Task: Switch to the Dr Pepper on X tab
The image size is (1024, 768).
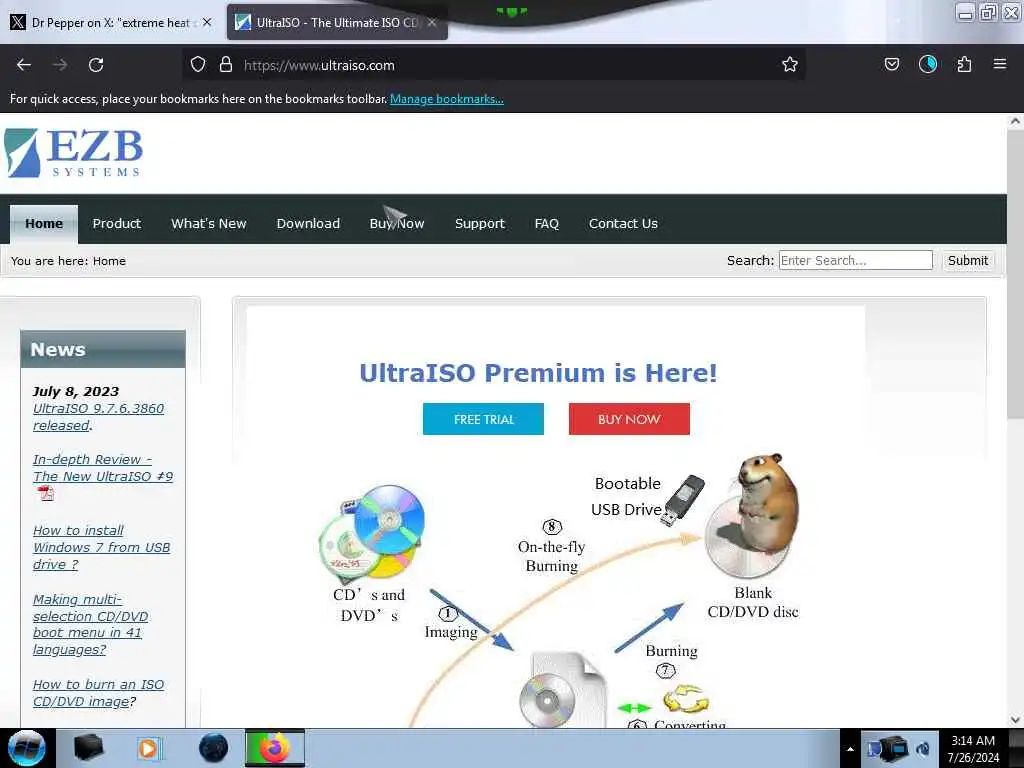Action: pos(110,22)
